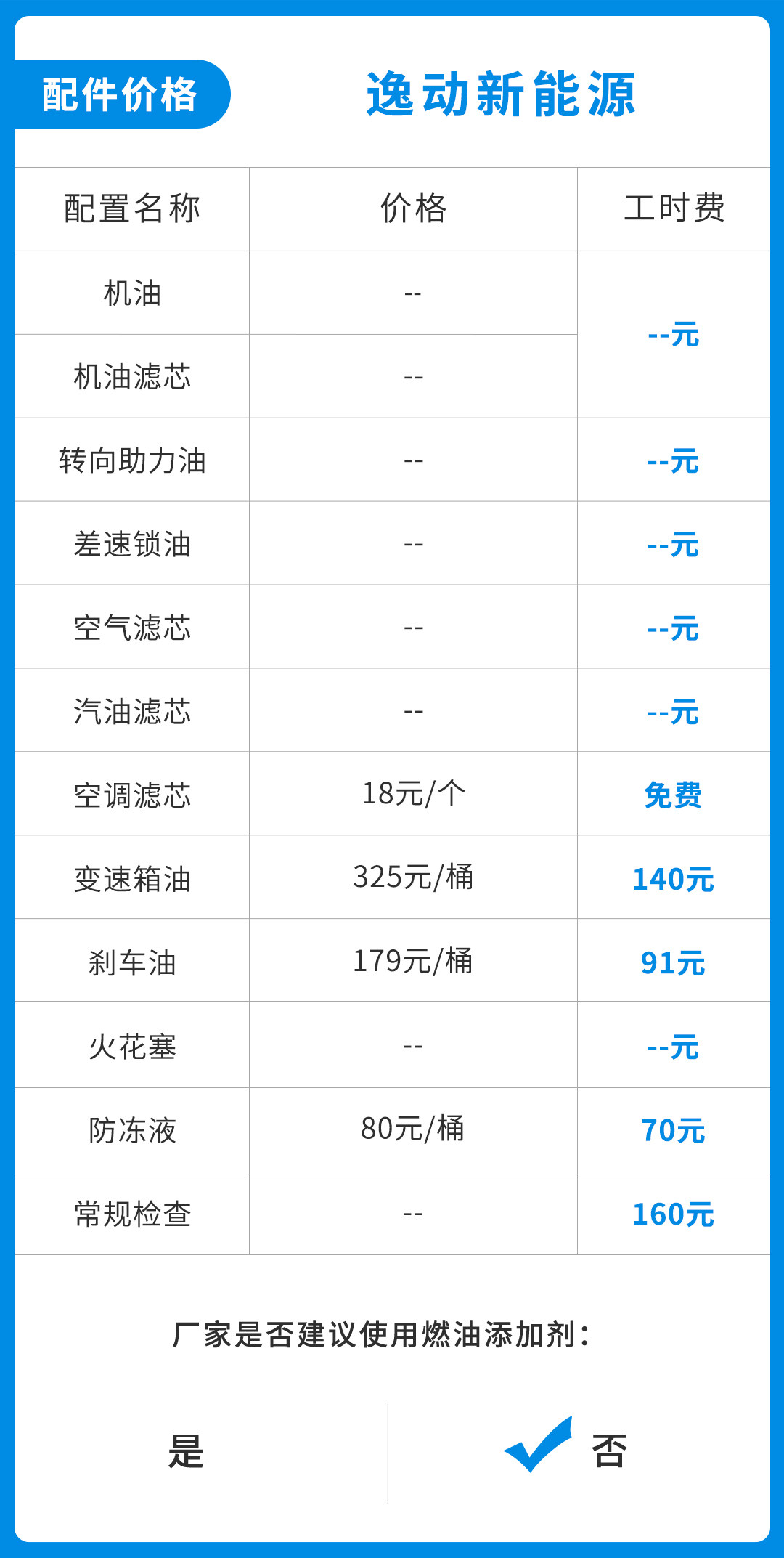
Task: Click the 18元/个 price cell
Action: 413,794
